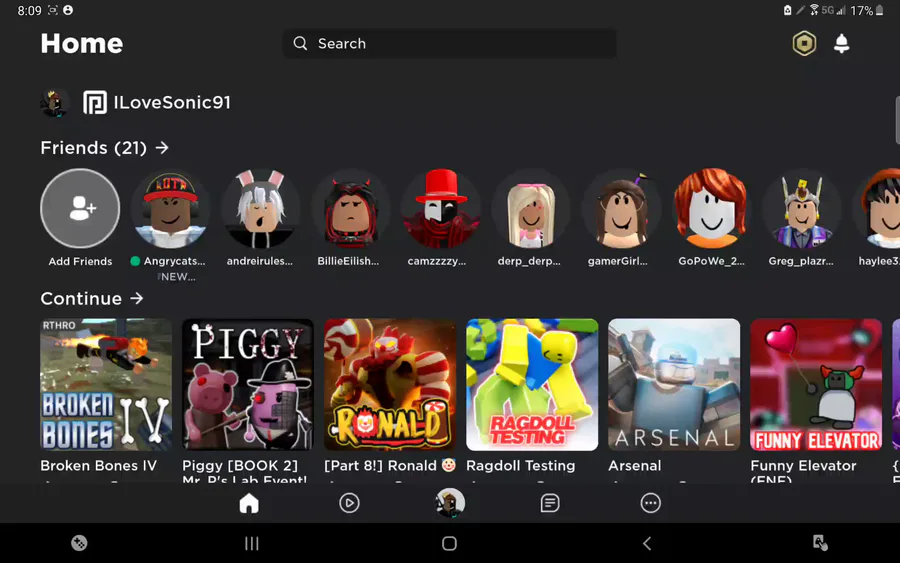
Task: Tap Android home button
Action: coord(449,543)
